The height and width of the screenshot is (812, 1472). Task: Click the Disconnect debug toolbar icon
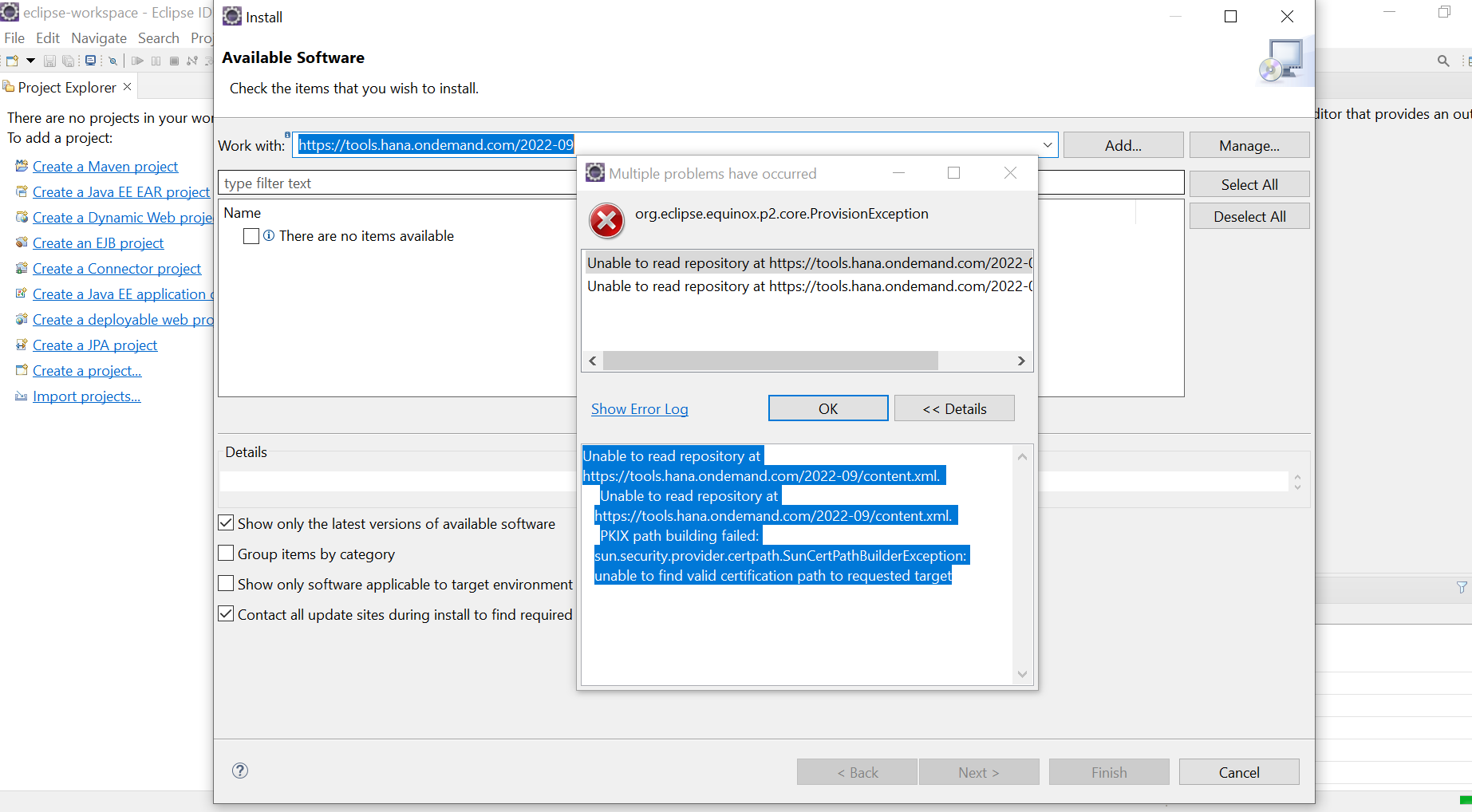pyautogui.click(x=192, y=61)
